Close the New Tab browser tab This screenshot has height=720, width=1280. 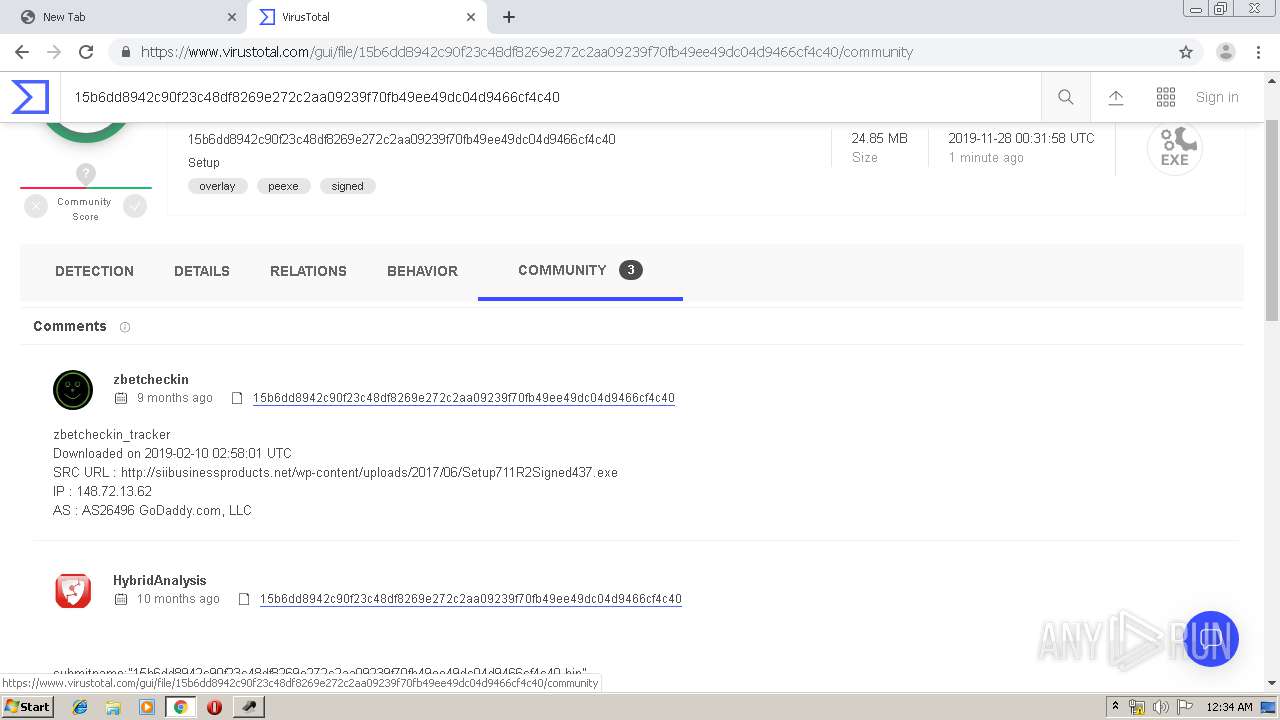pyautogui.click(x=232, y=17)
